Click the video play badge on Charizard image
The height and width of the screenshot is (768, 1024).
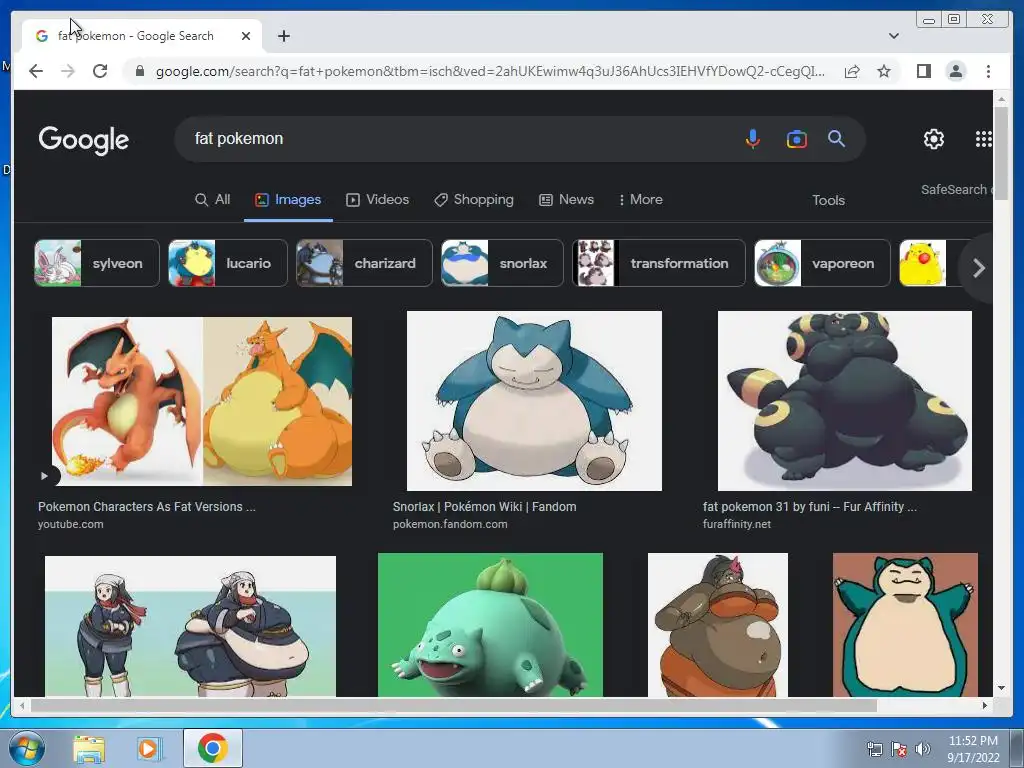coord(44,476)
